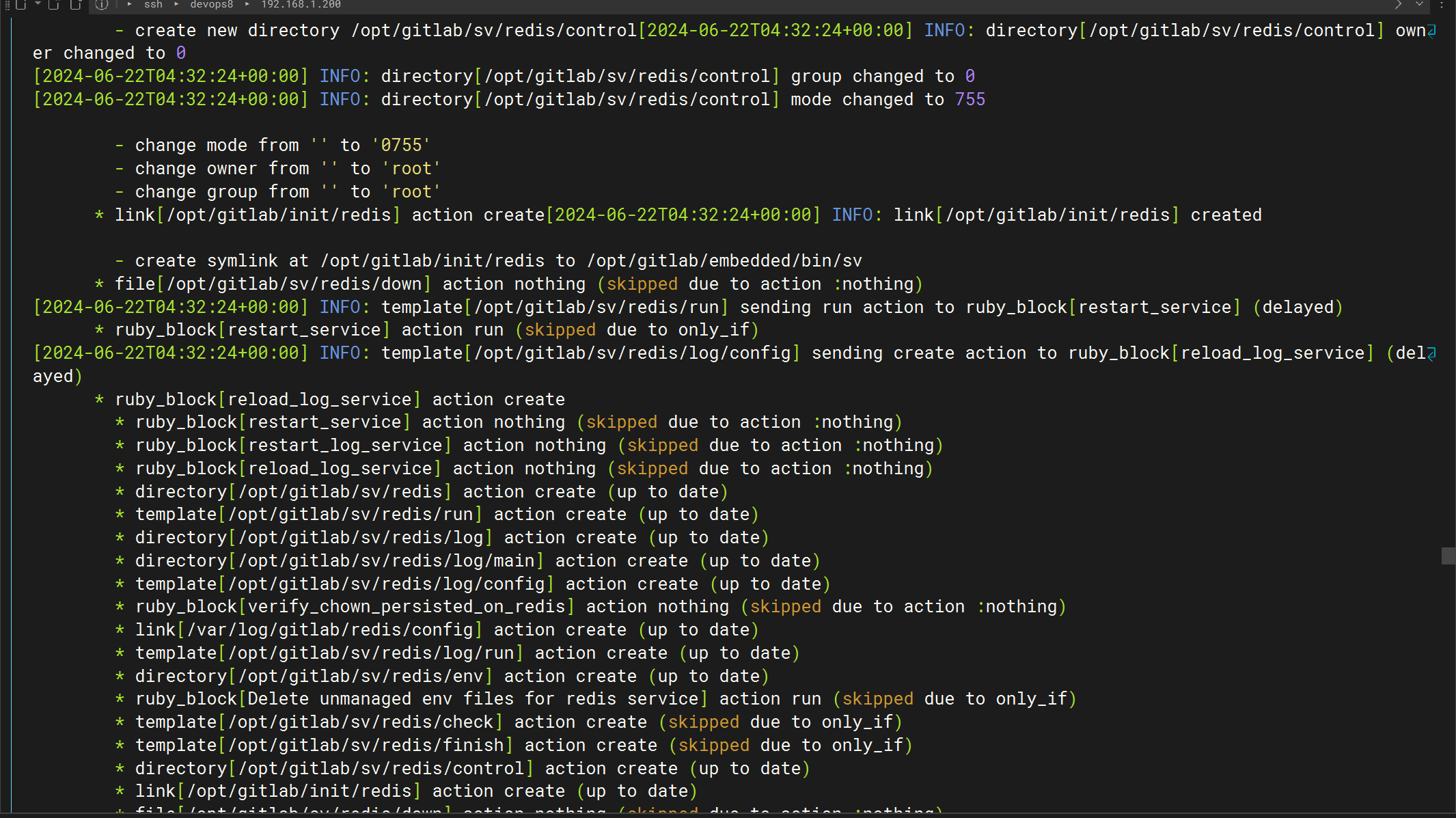Click 'link[/opt/gitlab/init/redis] action create (up to date)' line
This screenshot has width=1456, height=818.
pyautogui.click(x=407, y=791)
